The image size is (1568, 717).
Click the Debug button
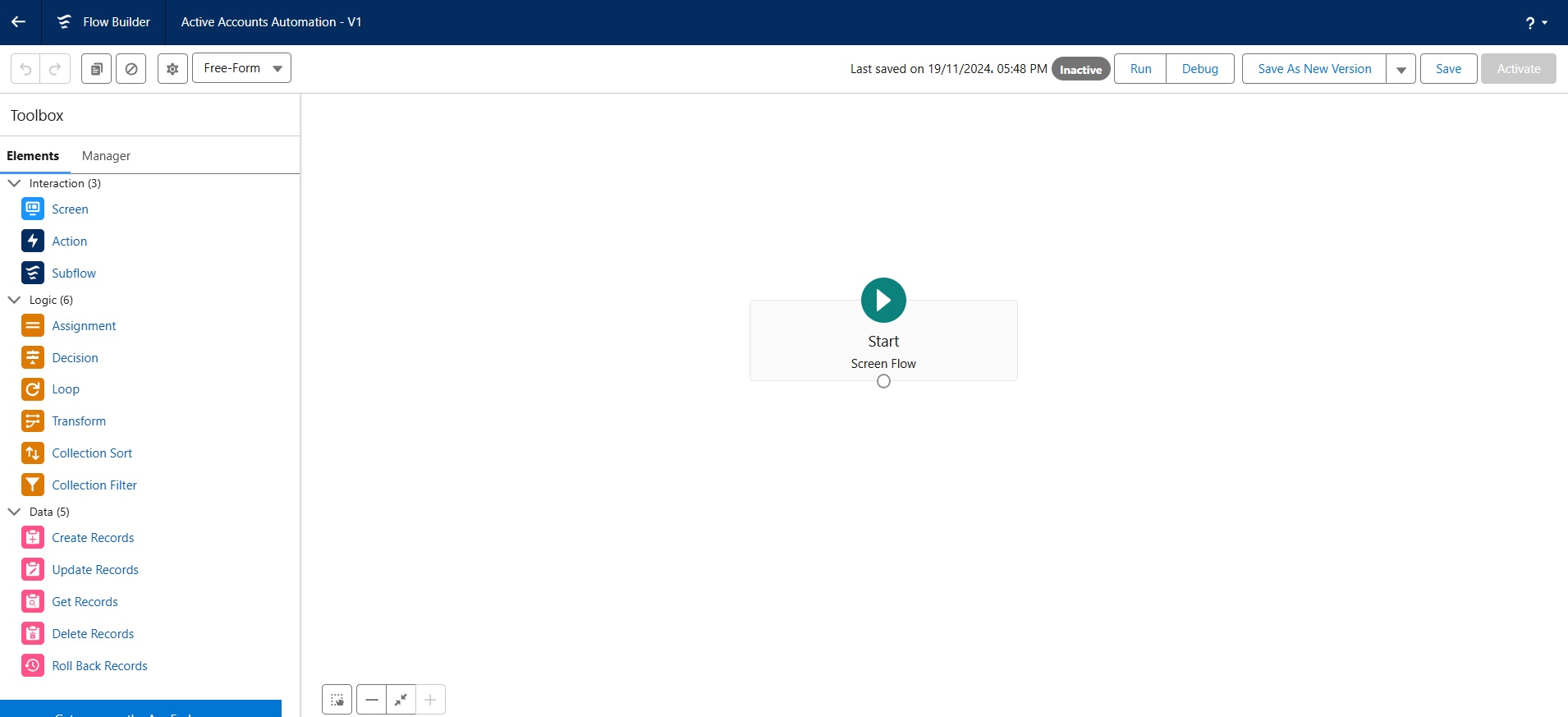1199,69
